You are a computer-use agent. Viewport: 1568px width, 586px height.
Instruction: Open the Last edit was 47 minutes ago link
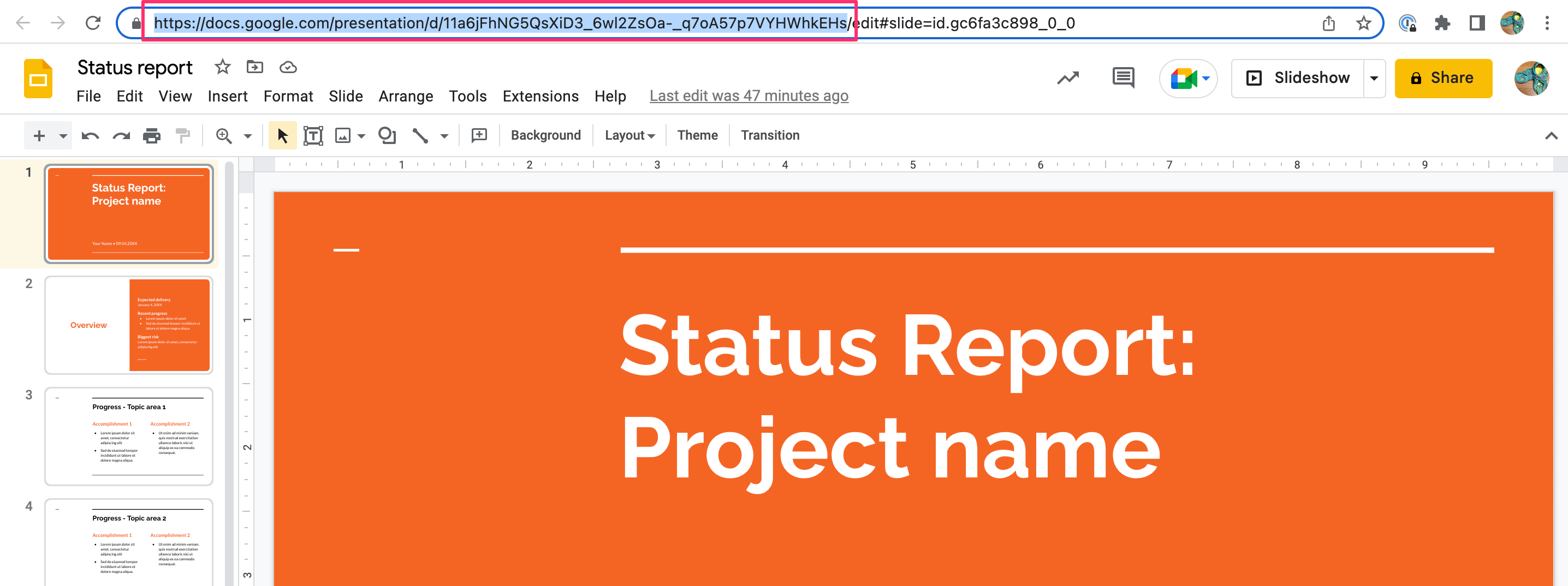tap(749, 96)
